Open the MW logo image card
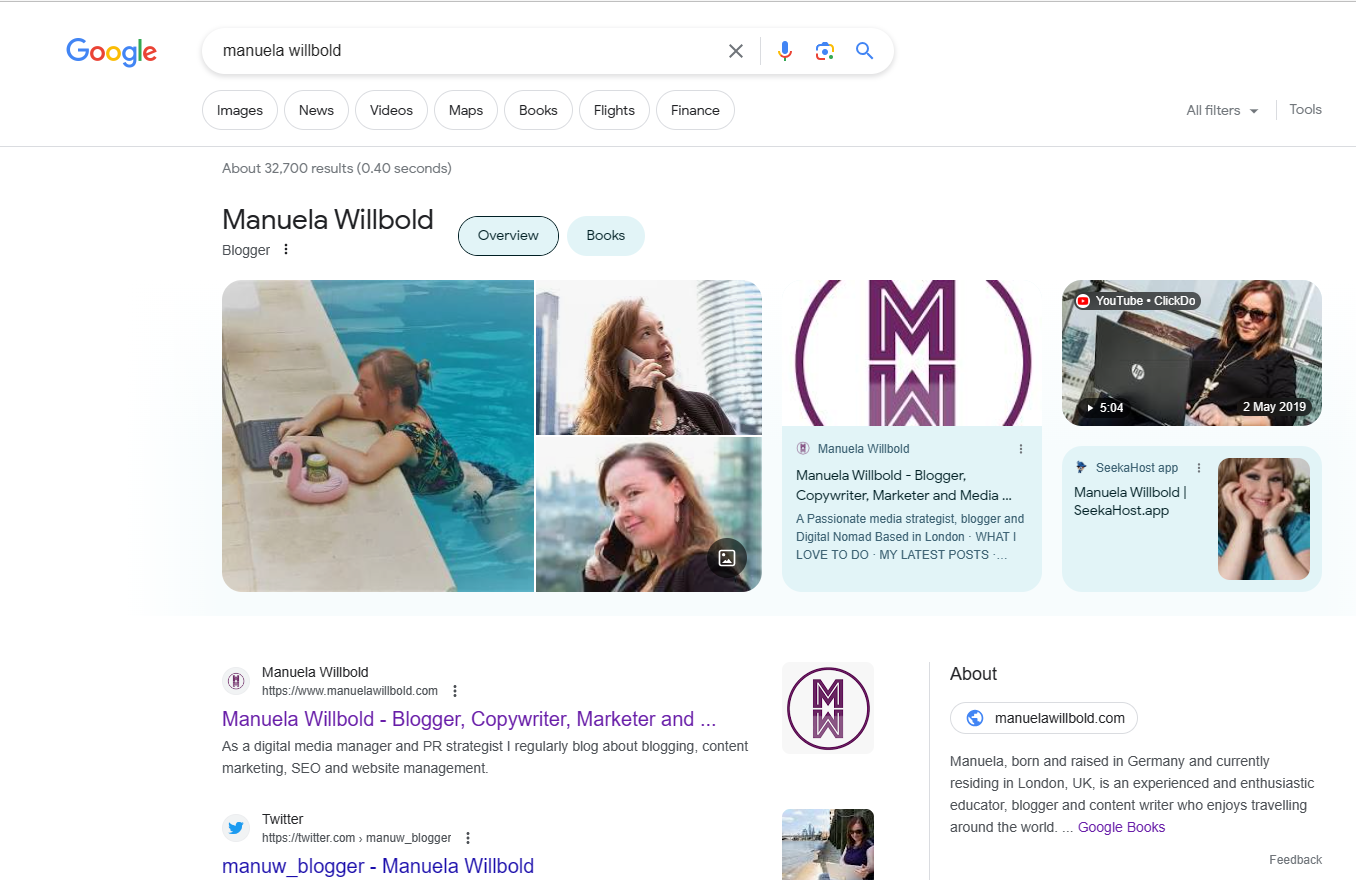 pos(912,353)
